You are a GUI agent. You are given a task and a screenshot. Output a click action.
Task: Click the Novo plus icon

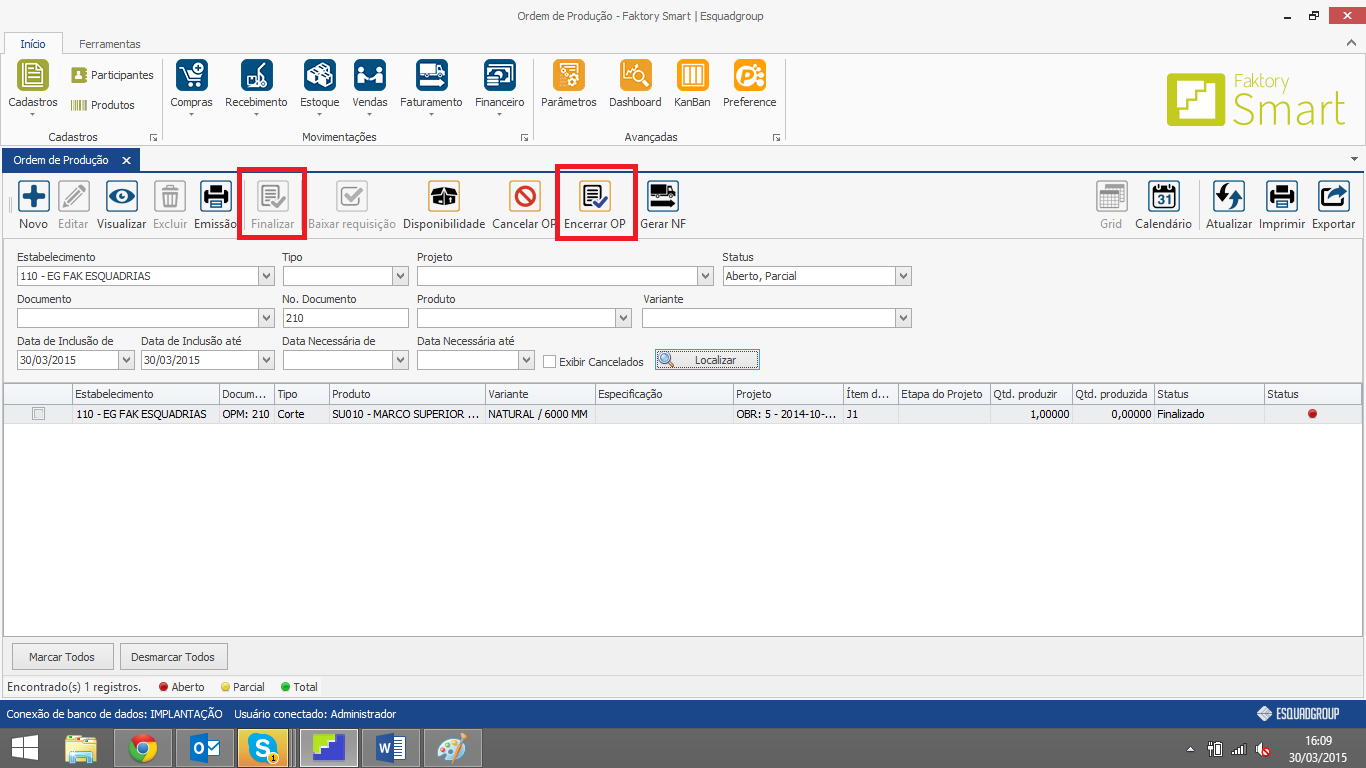pos(33,197)
